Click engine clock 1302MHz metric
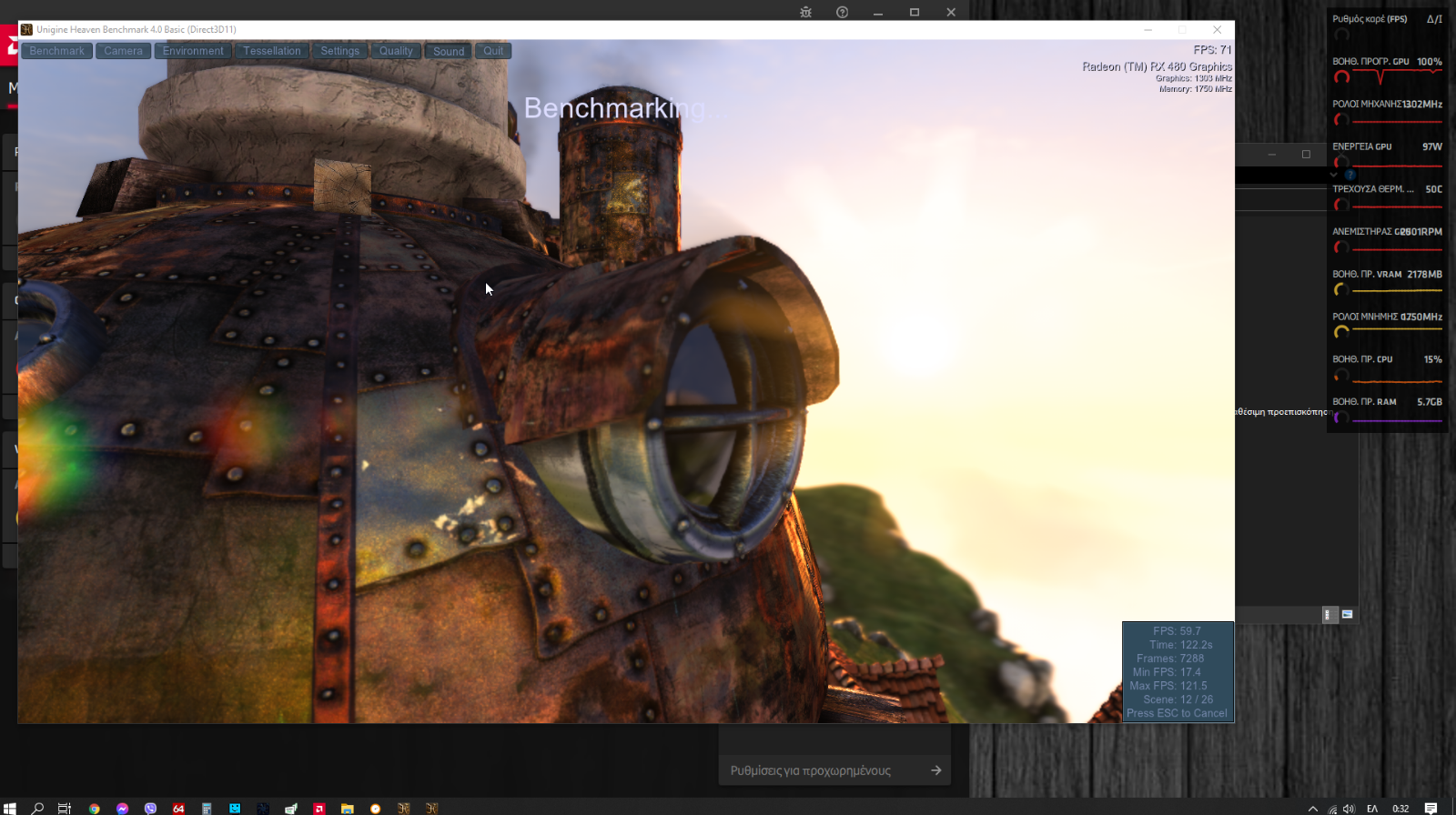This screenshot has width=1456, height=815. (x=1387, y=113)
